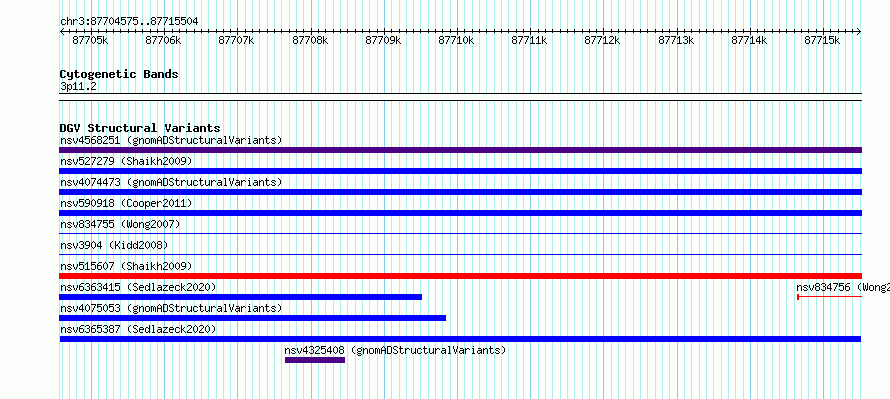
Task: Click the 87708k ruler tick label
Action: pos(310,40)
